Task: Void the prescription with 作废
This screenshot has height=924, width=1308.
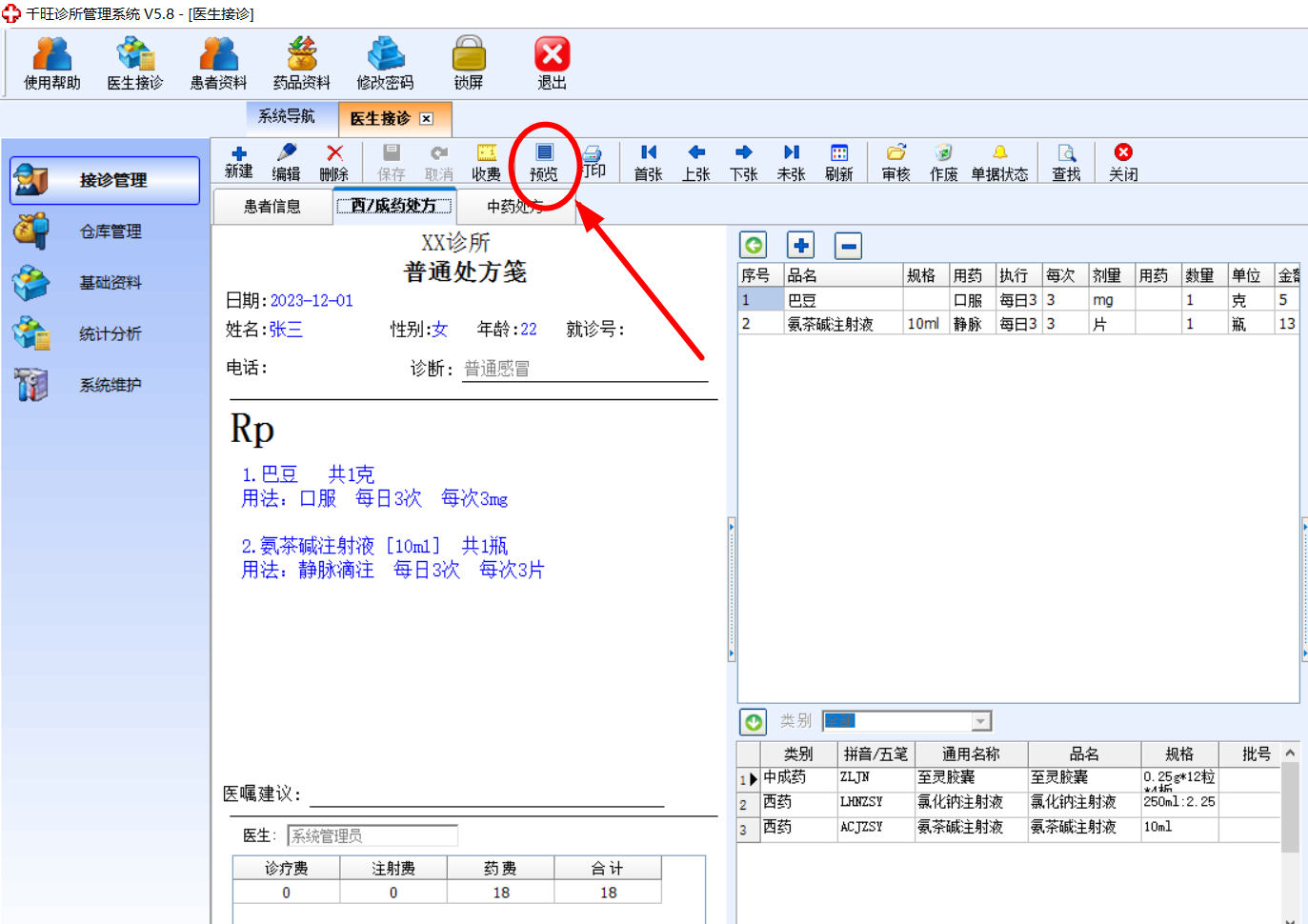Action: tap(943, 162)
